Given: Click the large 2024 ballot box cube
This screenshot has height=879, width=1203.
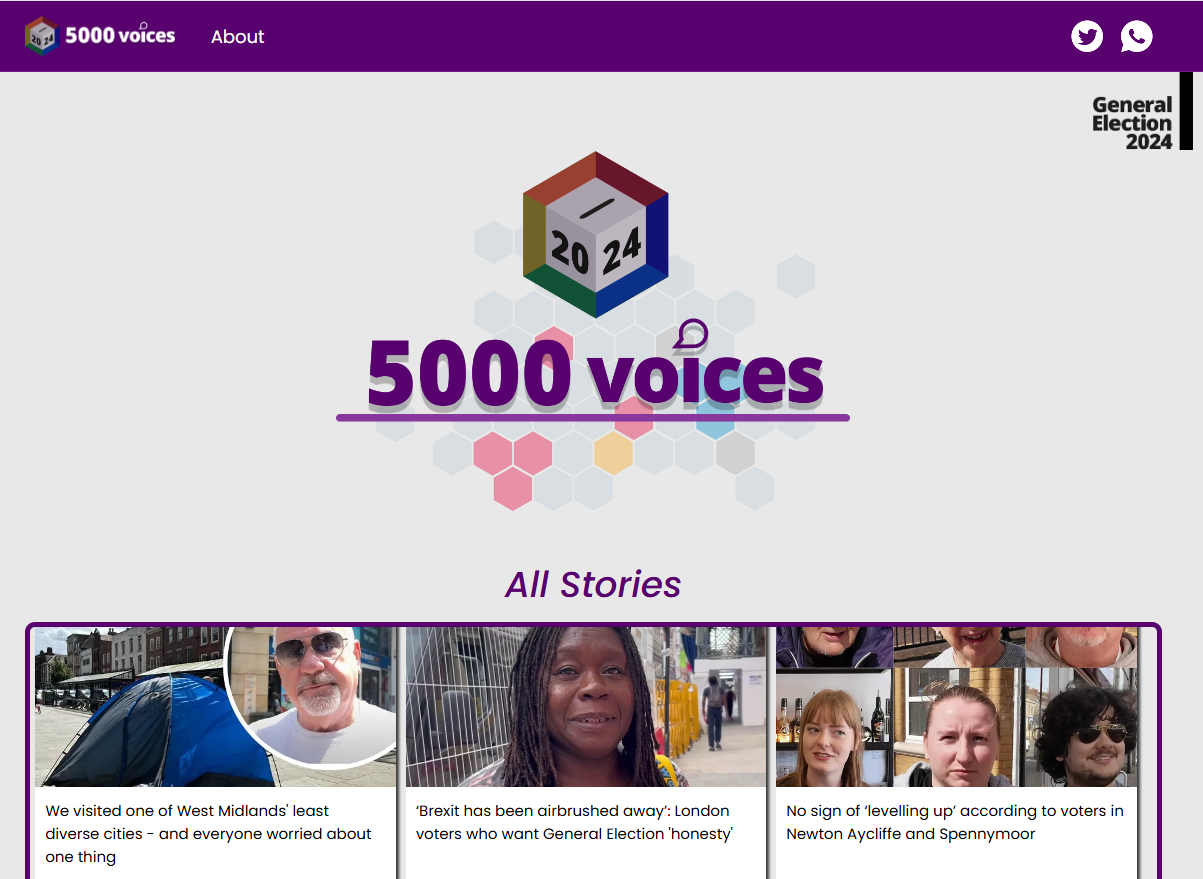Looking at the screenshot, I should pyautogui.click(x=596, y=235).
